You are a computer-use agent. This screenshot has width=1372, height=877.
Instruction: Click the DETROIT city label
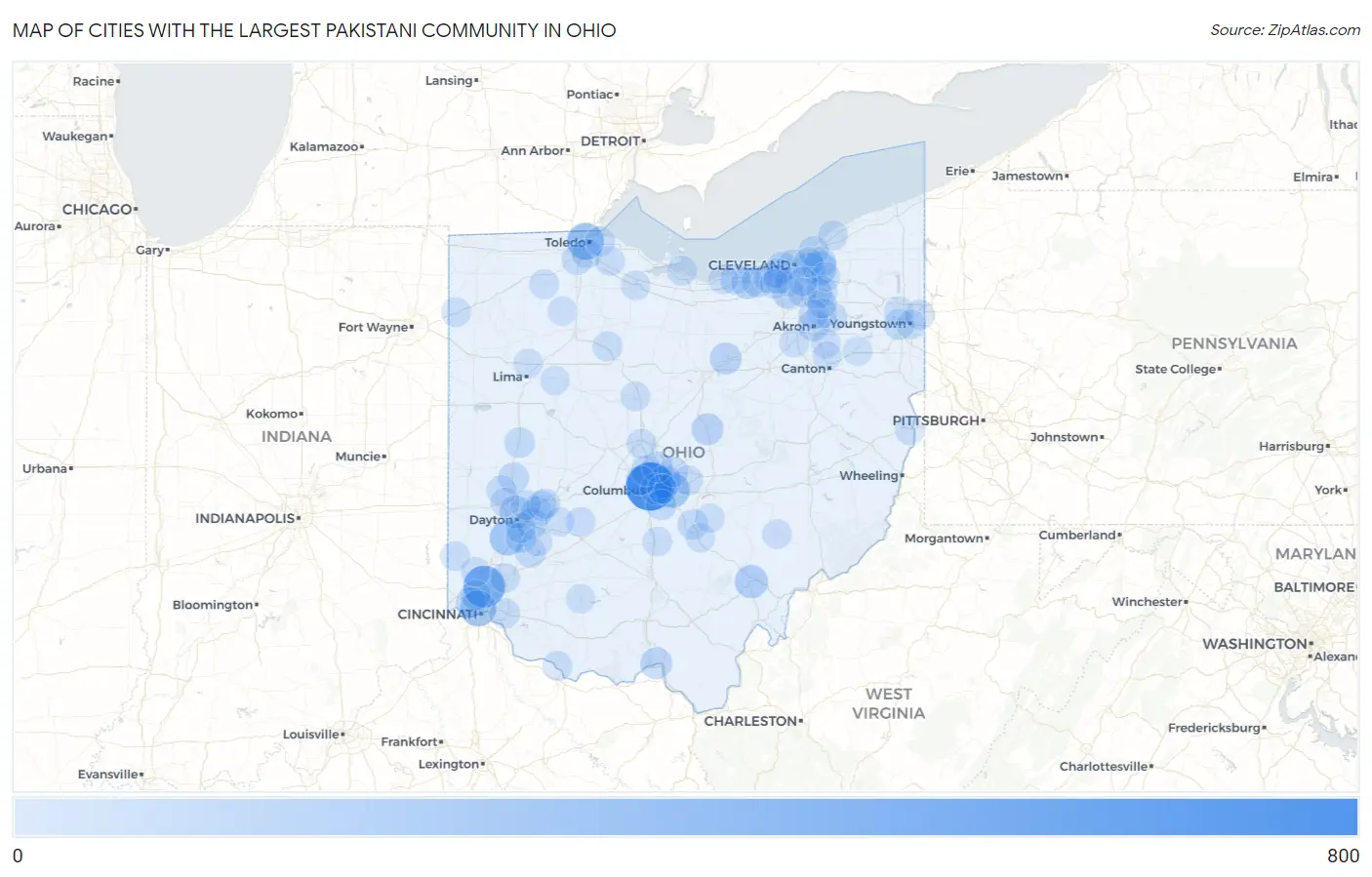pos(610,140)
